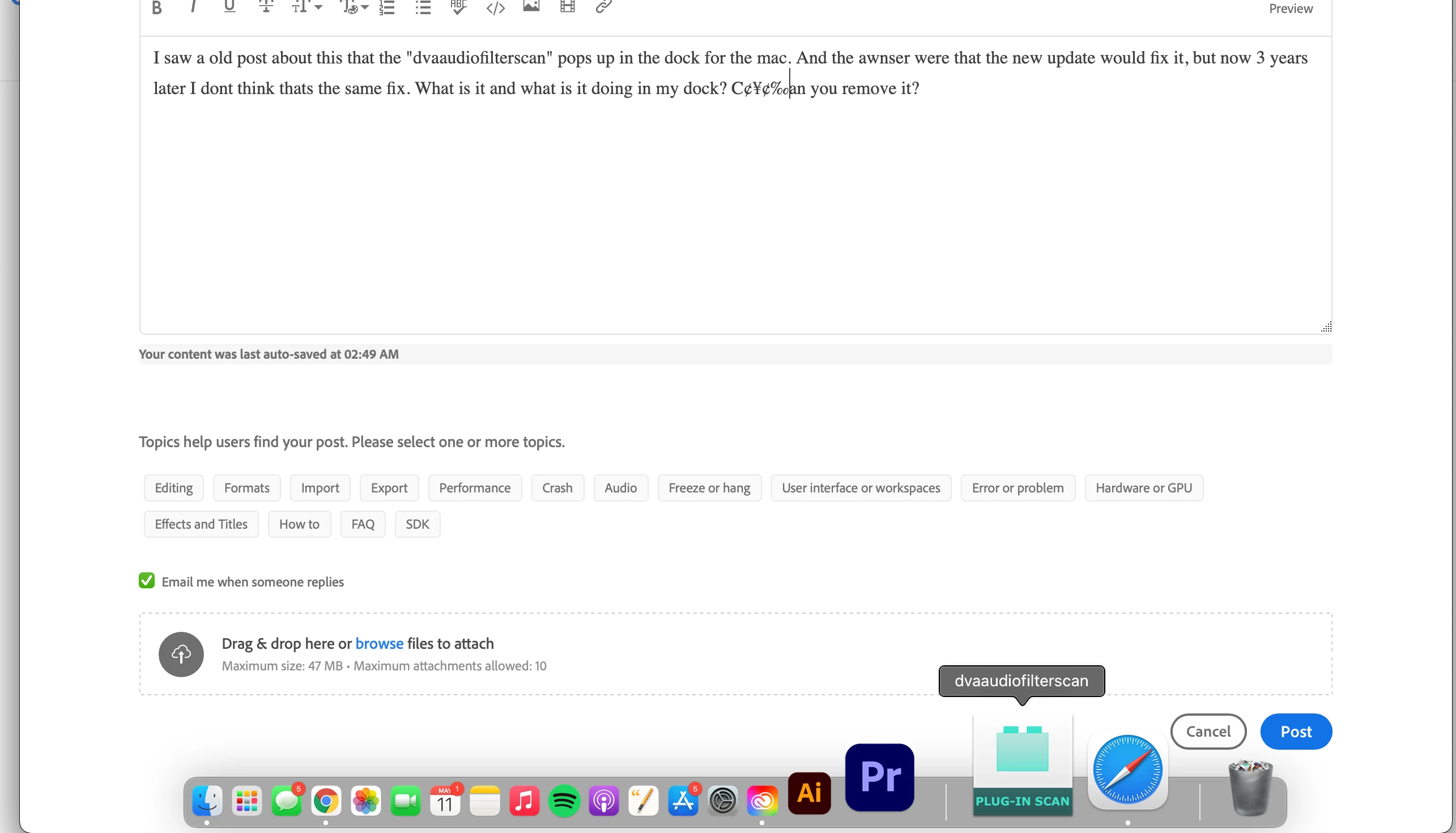Viewport: 1456px width, 833px height.
Task: Open the font size dropdown
Action: tap(306, 7)
